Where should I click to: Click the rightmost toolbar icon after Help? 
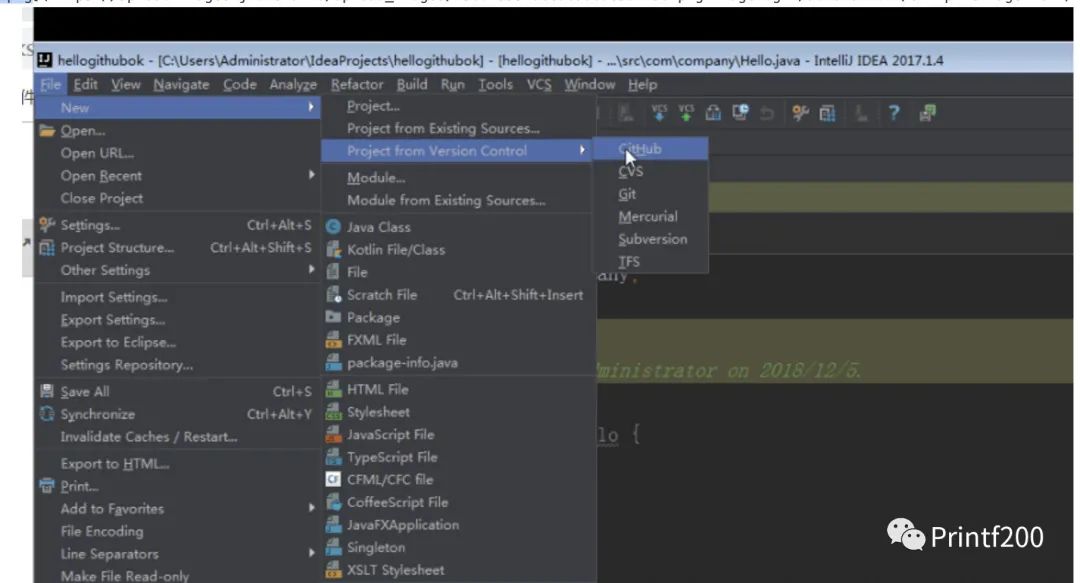pos(927,113)
